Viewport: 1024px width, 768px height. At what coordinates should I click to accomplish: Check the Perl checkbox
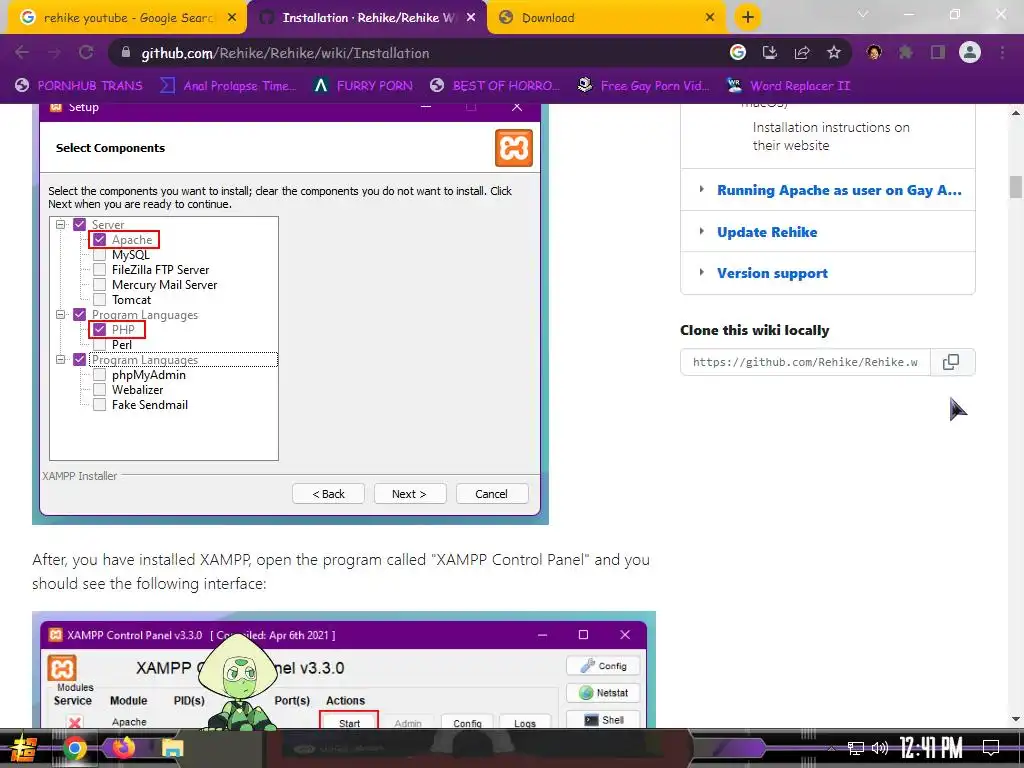99,345
